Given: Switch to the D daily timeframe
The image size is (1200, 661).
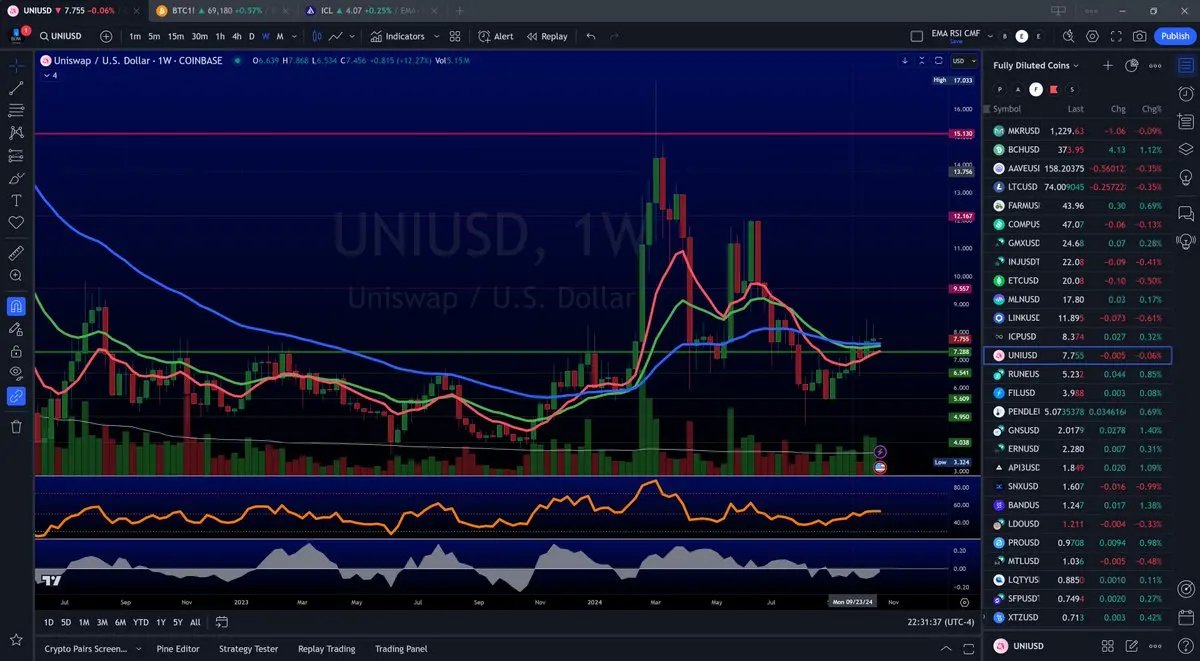Looking at the screenshot, I should (x=251, y=36).
